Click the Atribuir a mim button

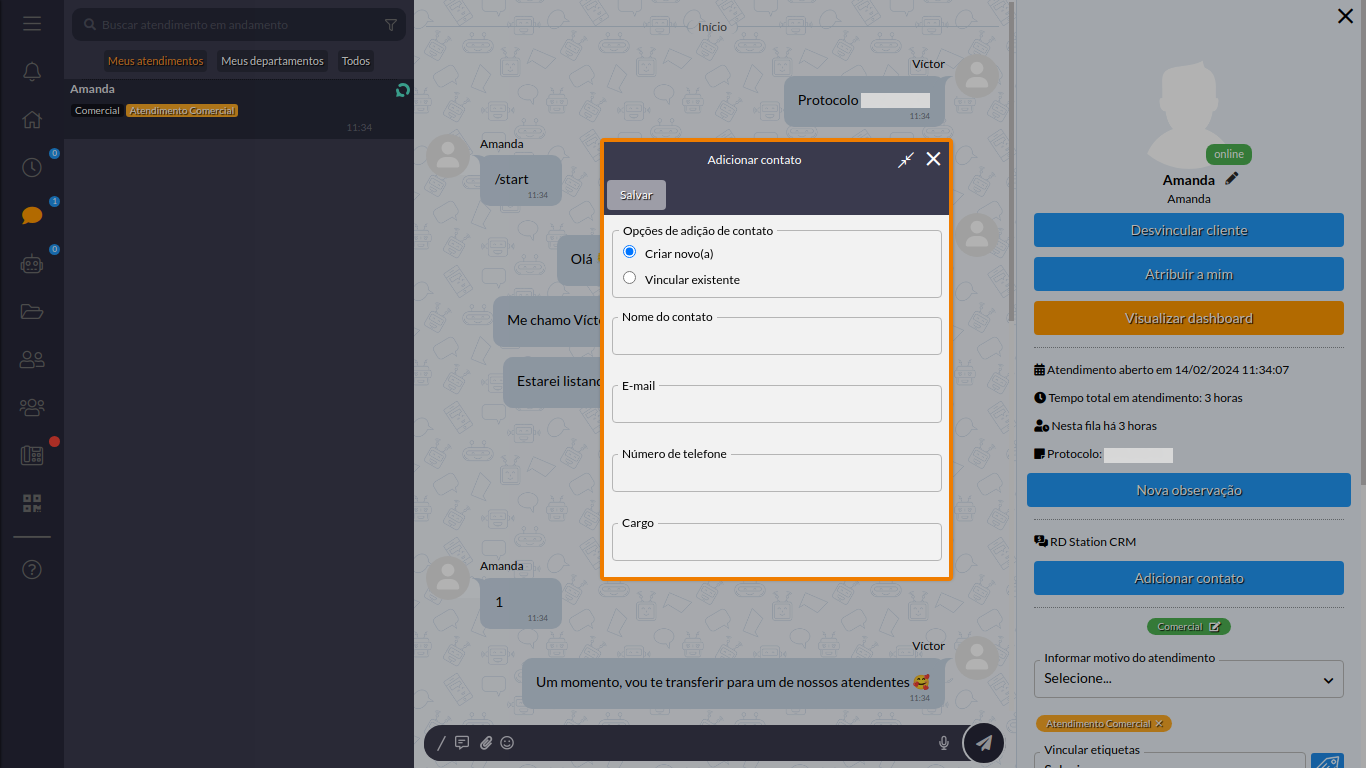1189,274
